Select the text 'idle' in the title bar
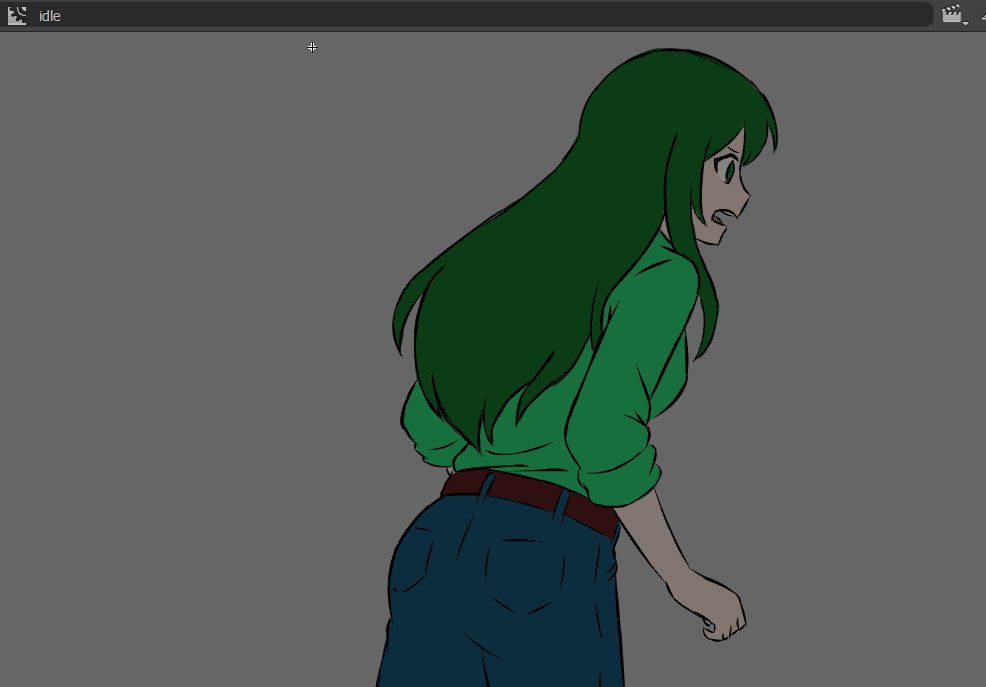The width and height of the screenshot is (986, 687). pyautogui.click(x=48, y=15)
